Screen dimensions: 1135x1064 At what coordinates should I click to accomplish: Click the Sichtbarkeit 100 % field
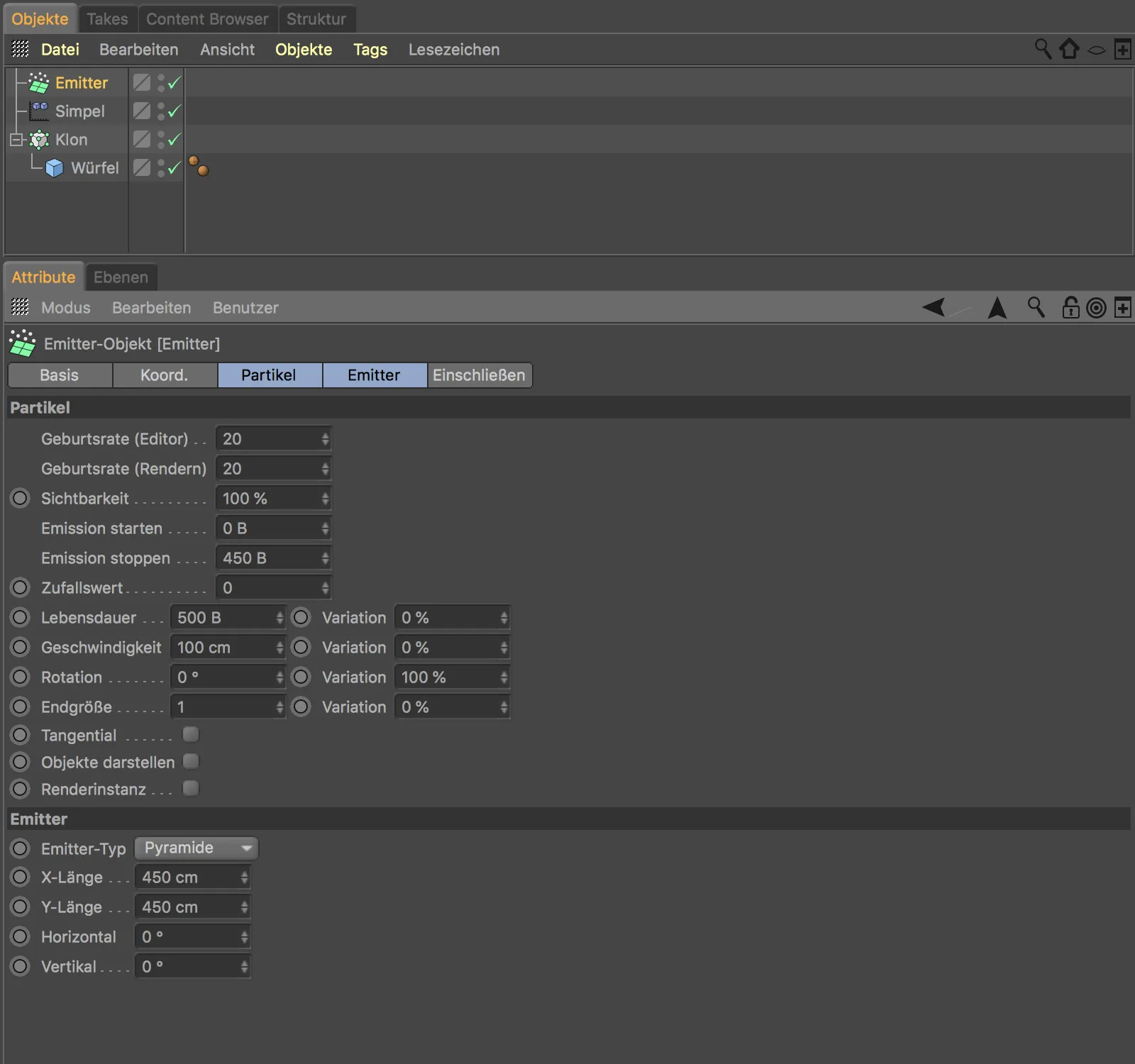273,499
